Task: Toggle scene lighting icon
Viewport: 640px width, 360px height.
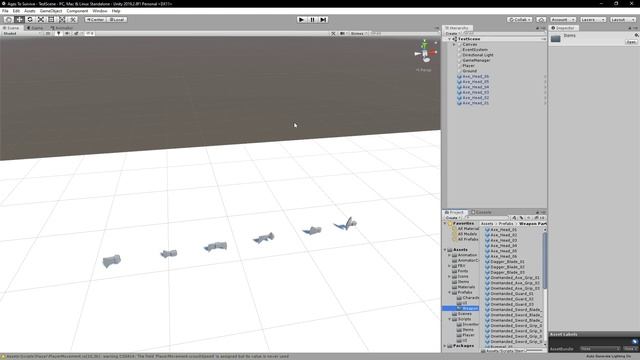Action: [x=58, y=33]
